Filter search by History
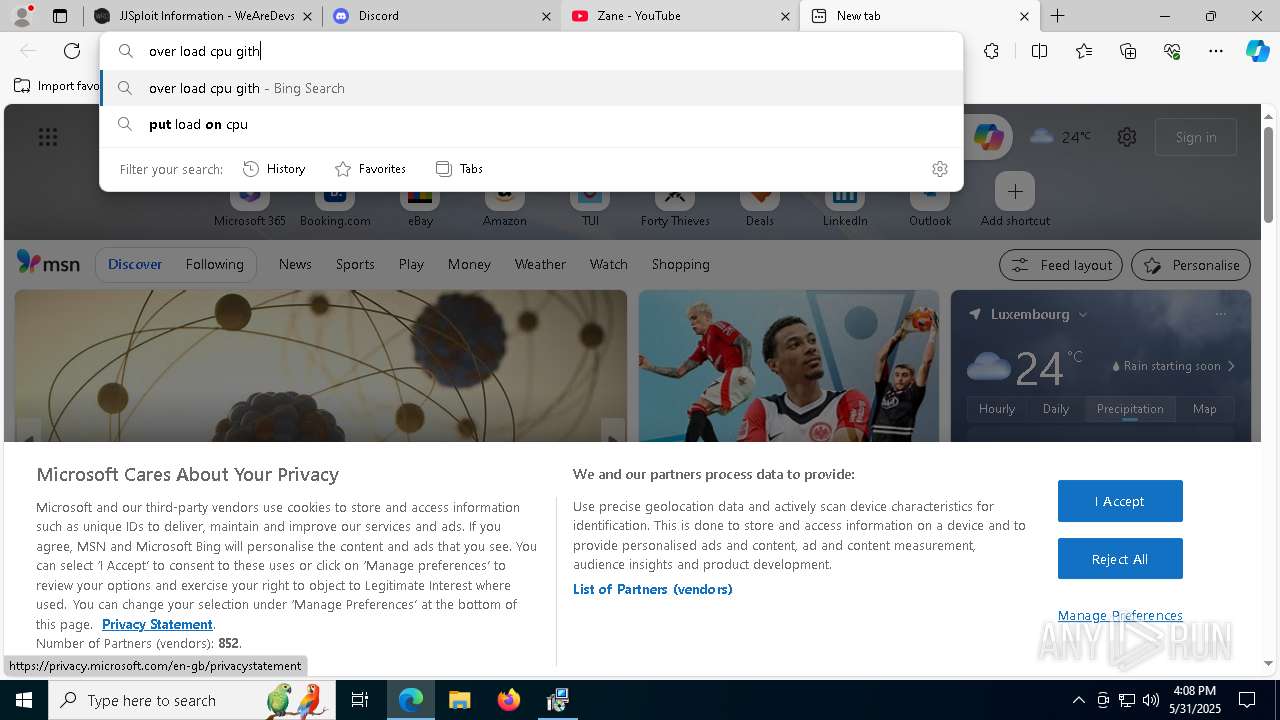1280x720 pixels. pos(274,169)
